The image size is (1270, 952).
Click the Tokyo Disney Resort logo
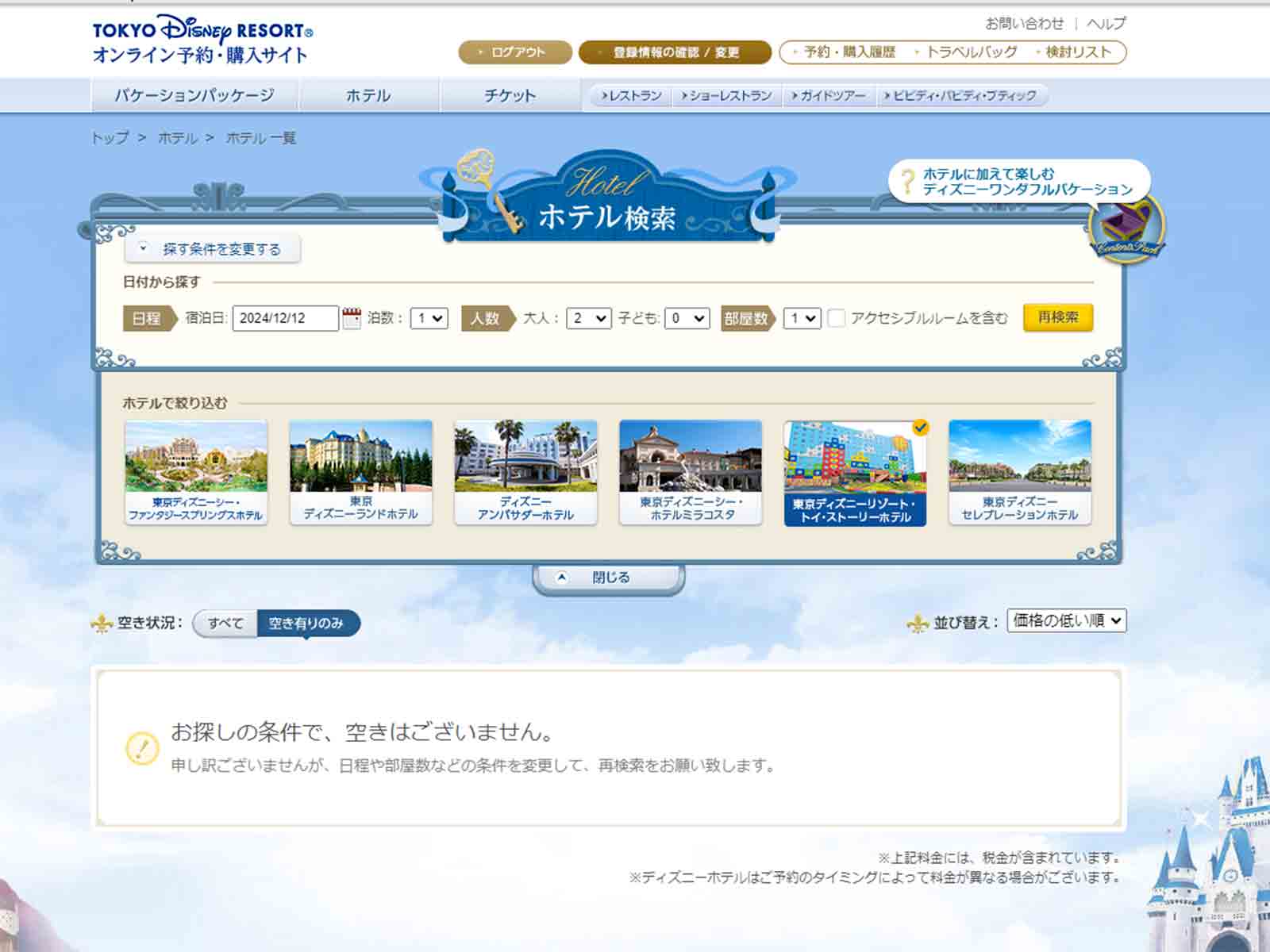click(x=202, y=40)
